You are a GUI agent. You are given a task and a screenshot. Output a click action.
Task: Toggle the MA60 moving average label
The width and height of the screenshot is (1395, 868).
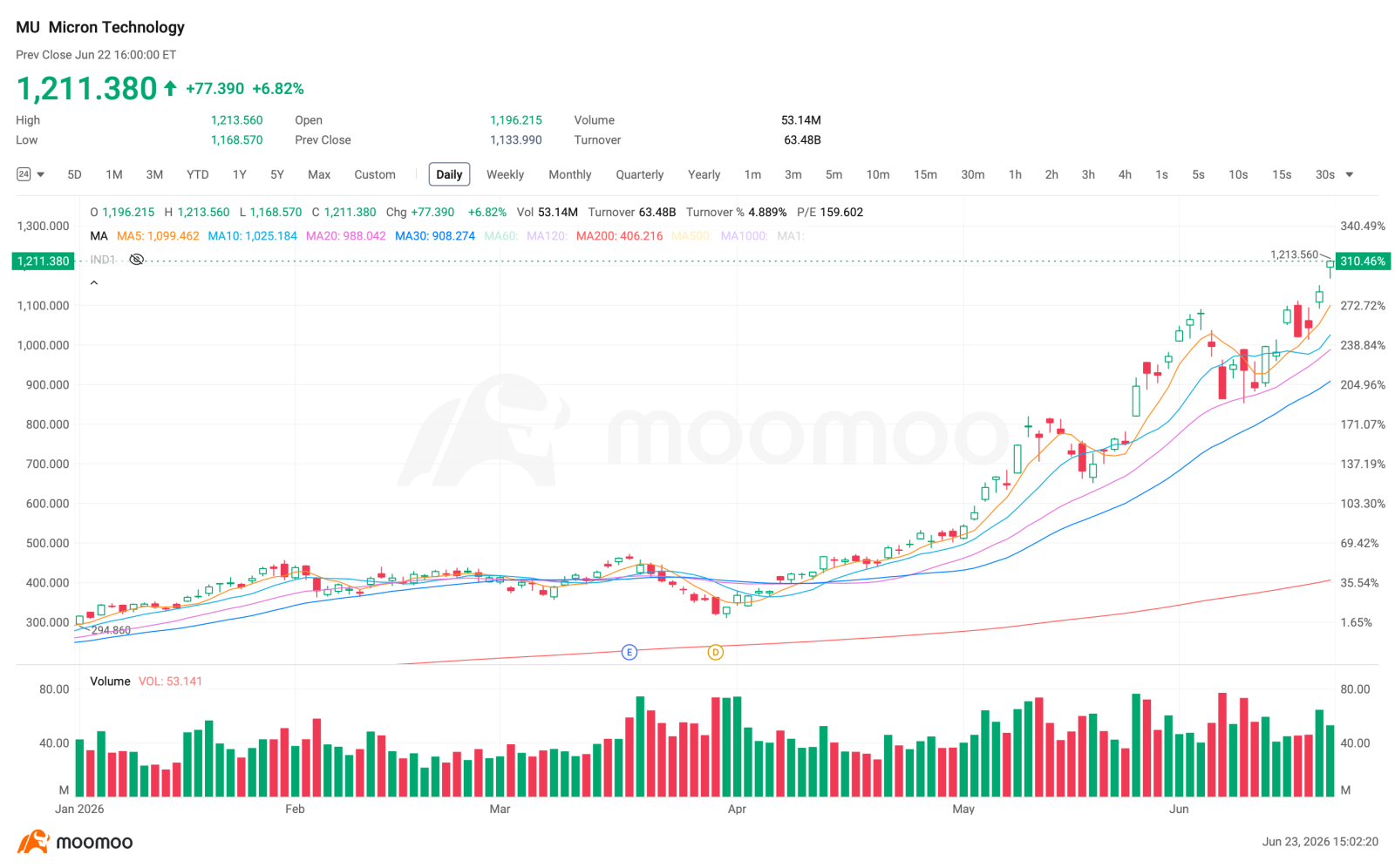[501, 236]
